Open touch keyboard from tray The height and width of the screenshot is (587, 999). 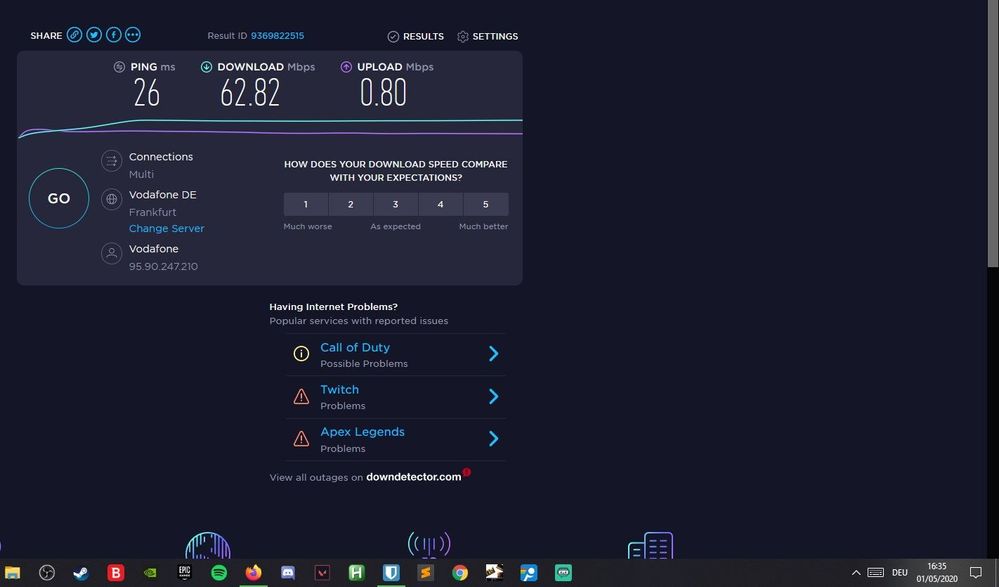tap(876, 572)
